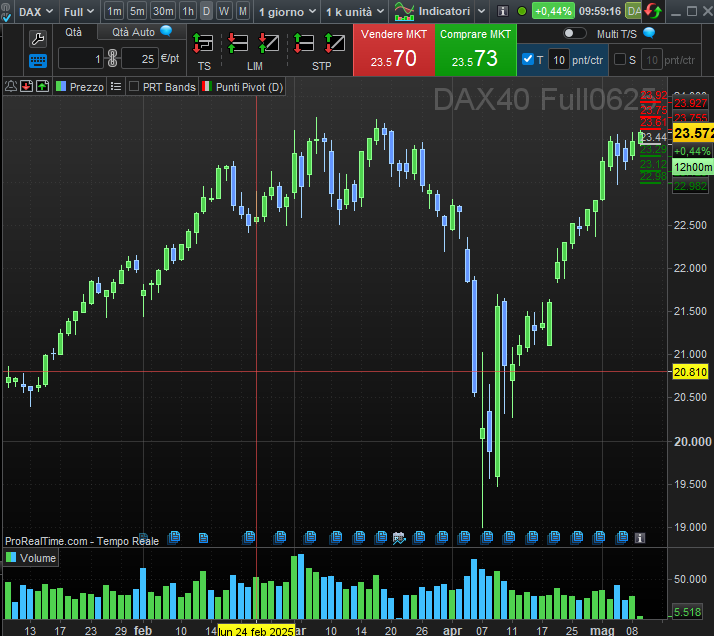714x636 pixels.
Task: Click Comprare MKT buy button
Action: point(475,50)
